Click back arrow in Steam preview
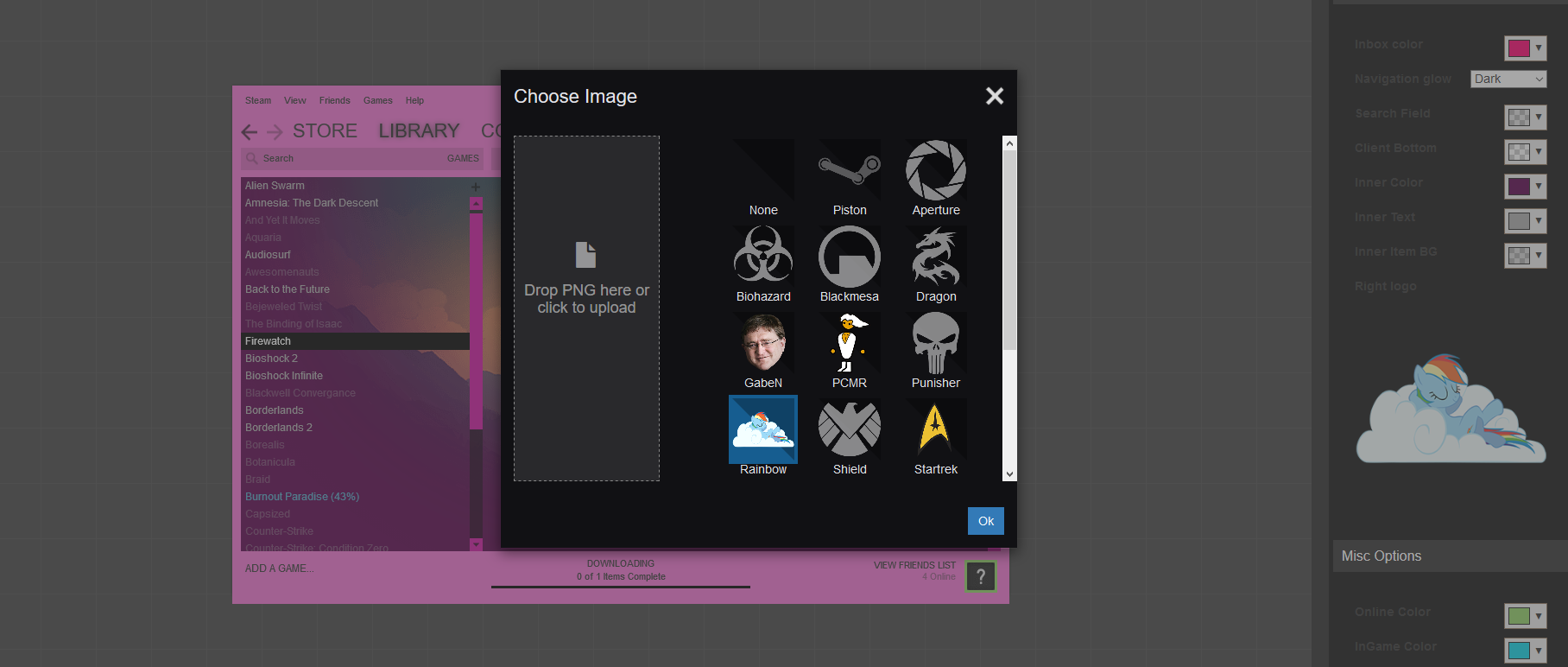1568x667 pixels. tap(250, 132)
